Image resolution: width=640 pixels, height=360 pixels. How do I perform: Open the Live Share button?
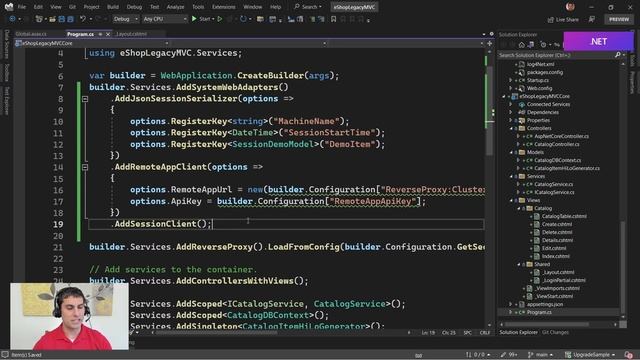[563, 19]
